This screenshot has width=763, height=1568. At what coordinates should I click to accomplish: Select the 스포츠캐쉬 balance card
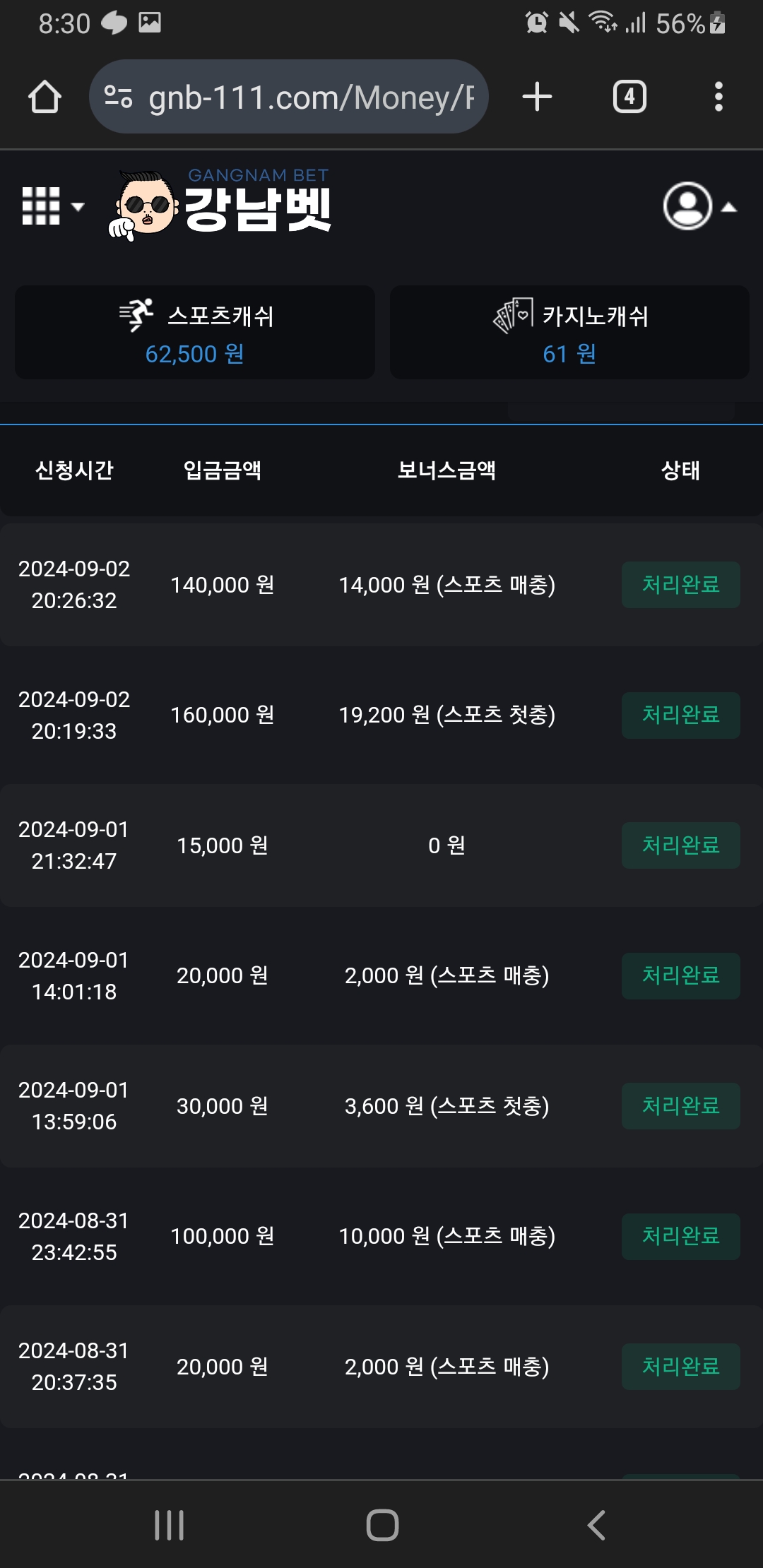(195, 332)
